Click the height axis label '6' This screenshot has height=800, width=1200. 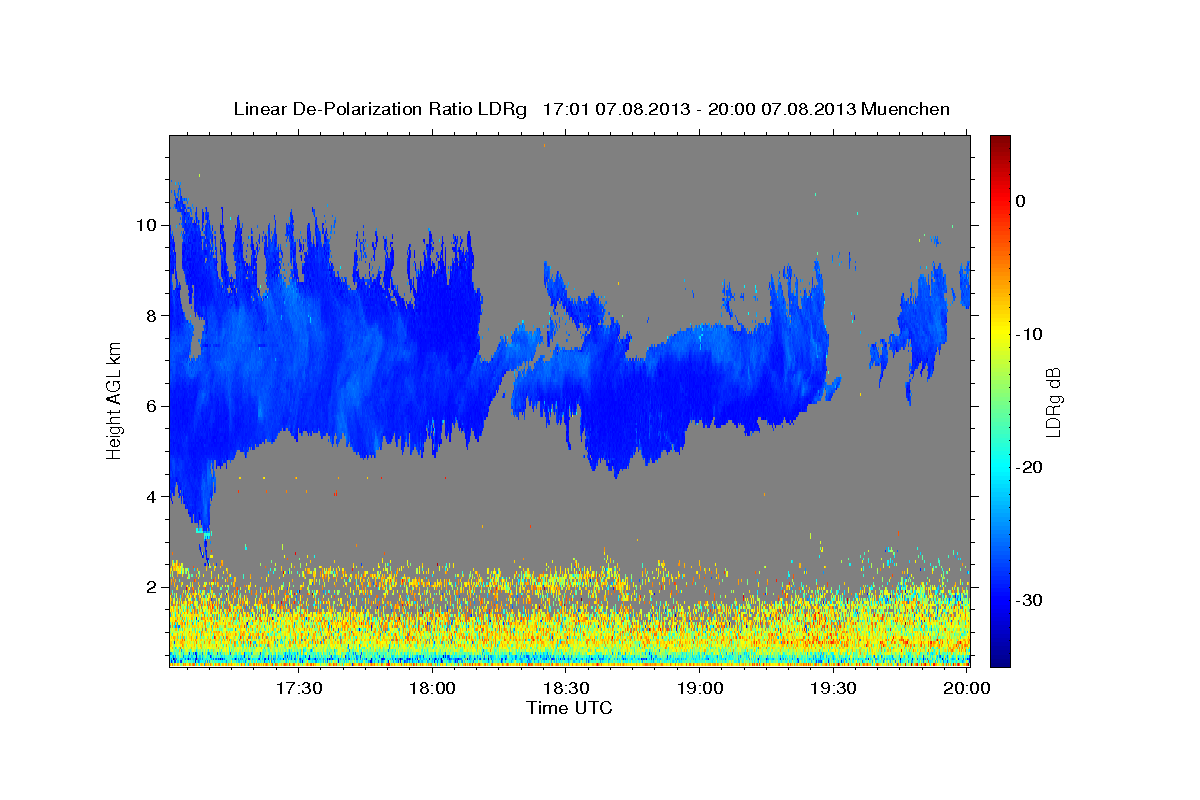[152, 406]
